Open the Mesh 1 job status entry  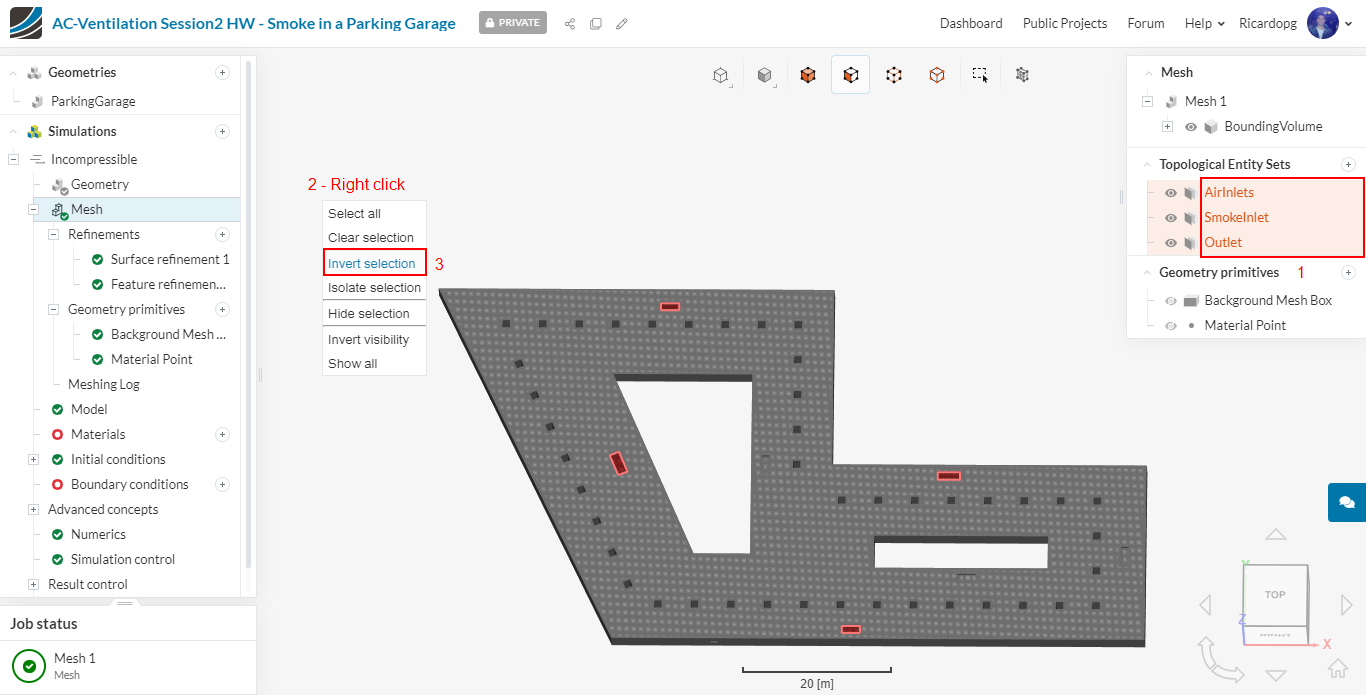tap(128, 665)
